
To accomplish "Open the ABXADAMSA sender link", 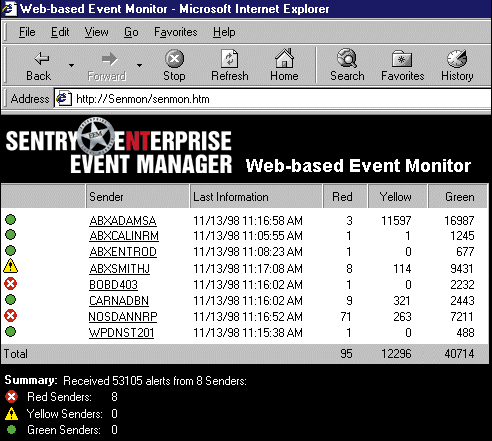I will (123, 221).
